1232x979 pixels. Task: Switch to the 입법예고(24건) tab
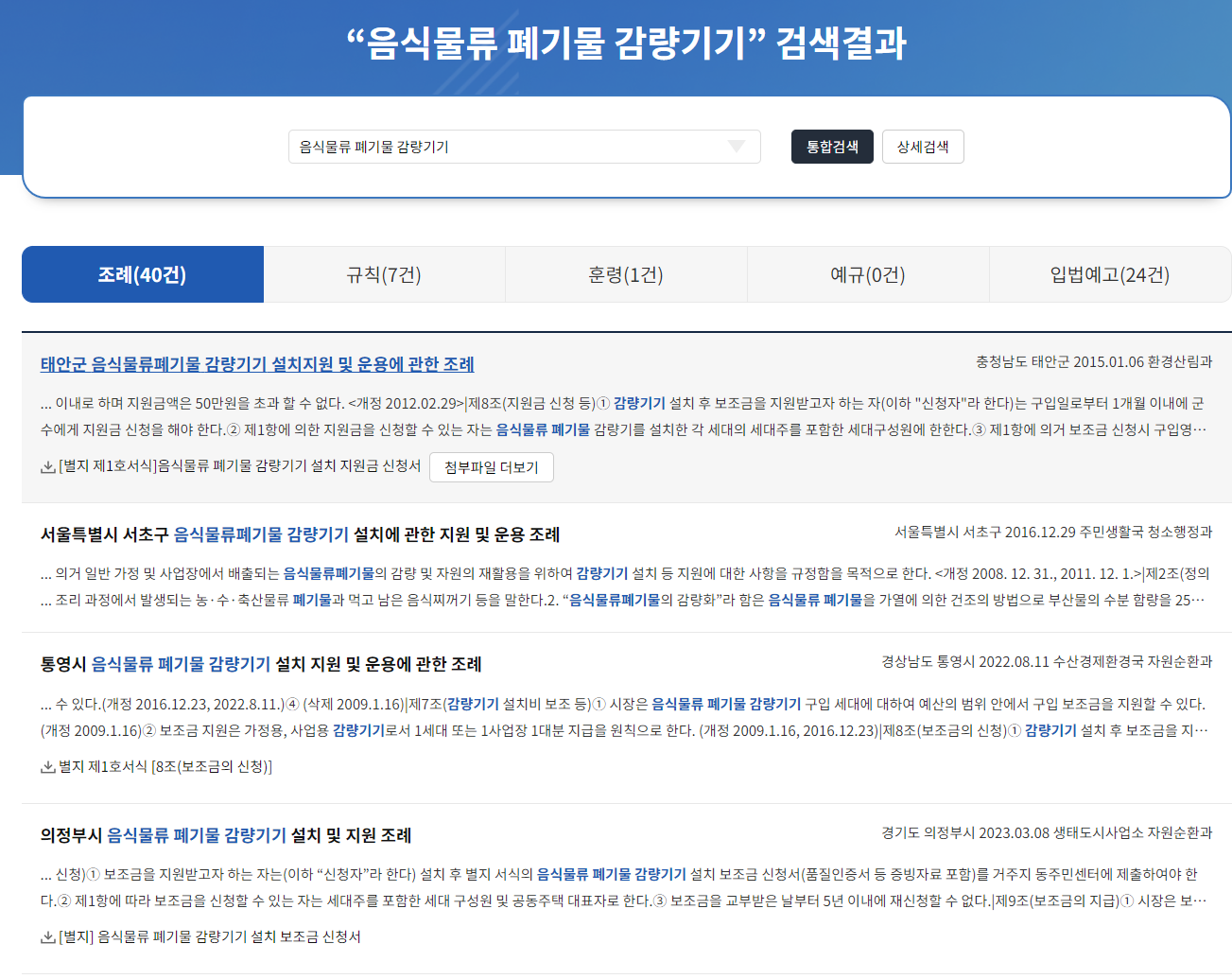[1109, 274]
